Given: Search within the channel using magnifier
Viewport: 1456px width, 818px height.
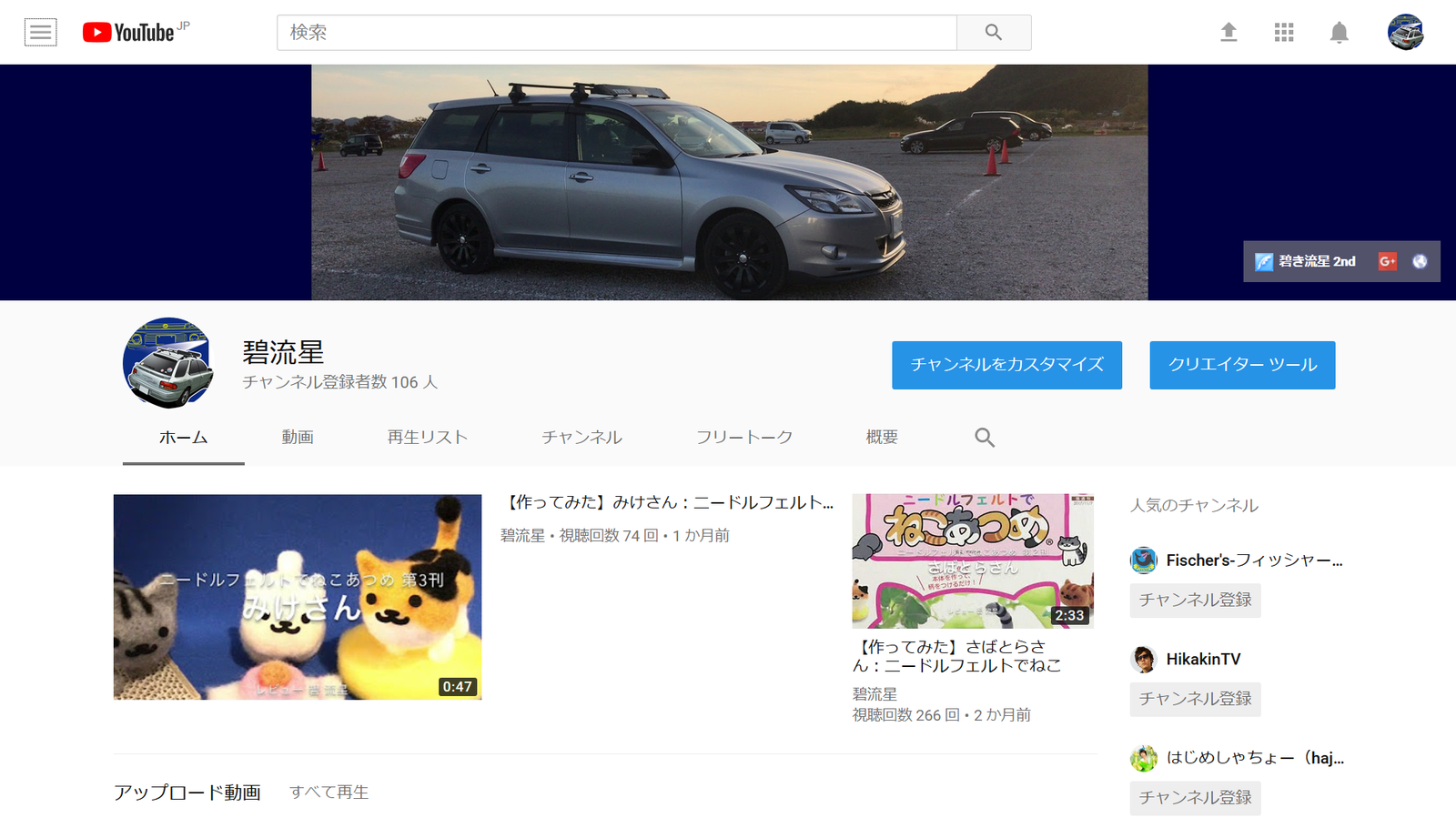Looking at the screenshot, I should click(985, 438).
